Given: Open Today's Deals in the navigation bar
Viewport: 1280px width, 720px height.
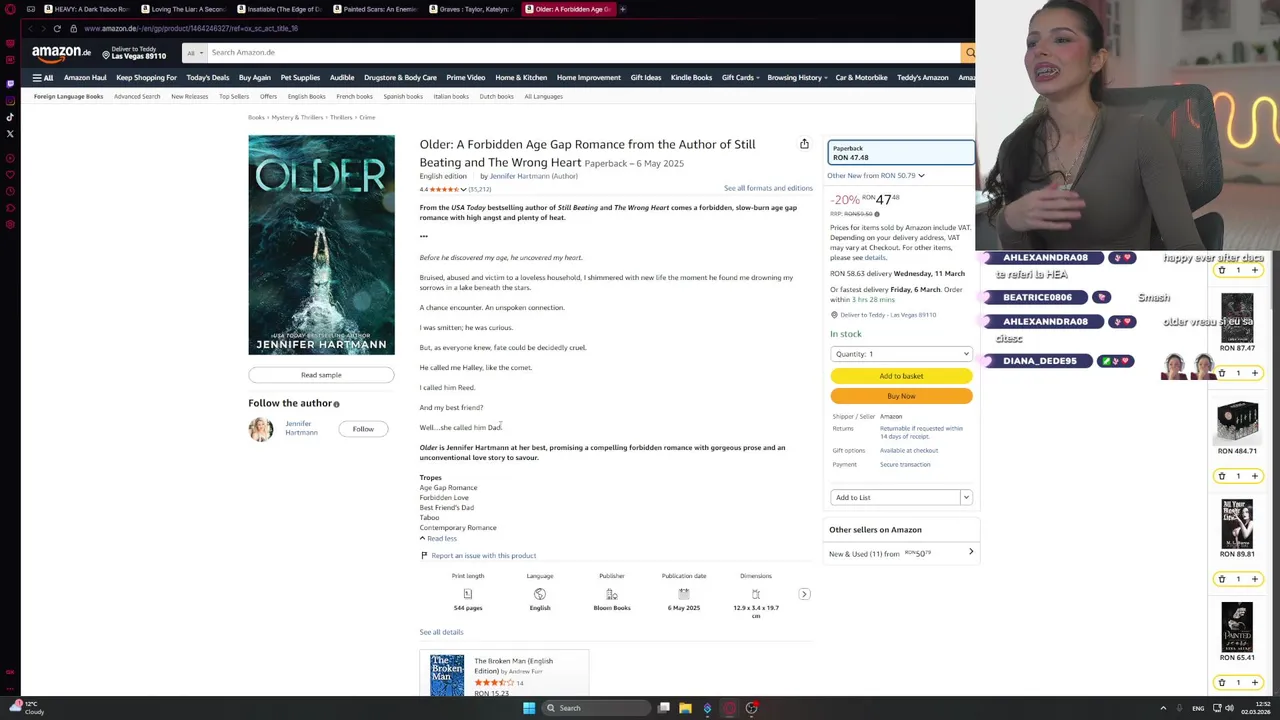Looking at the screenshot, I should pyautogui.click(x=207, y=77).
